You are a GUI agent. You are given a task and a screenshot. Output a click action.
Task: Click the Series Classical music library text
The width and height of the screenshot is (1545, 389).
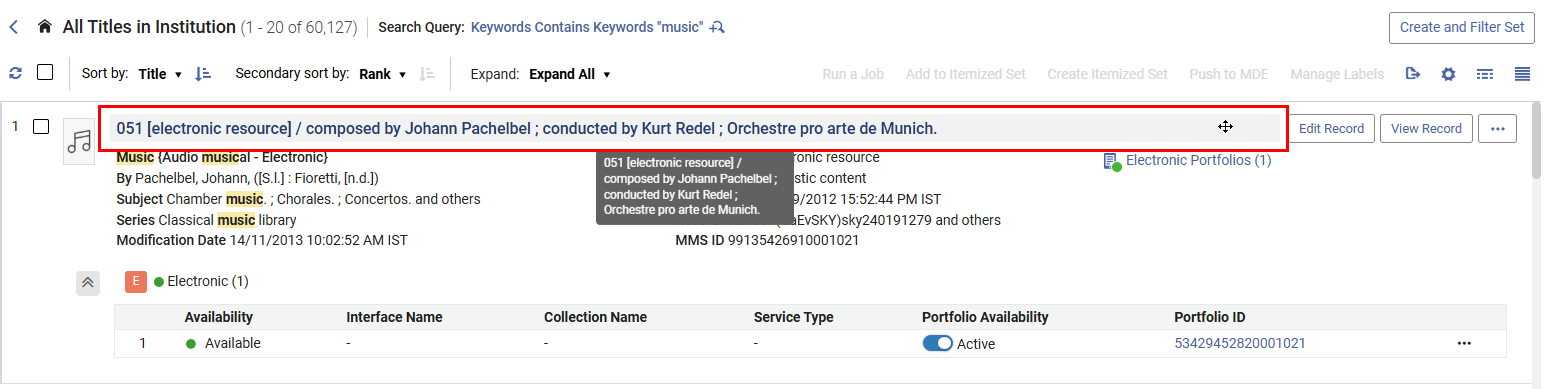(x=206, y=219)
